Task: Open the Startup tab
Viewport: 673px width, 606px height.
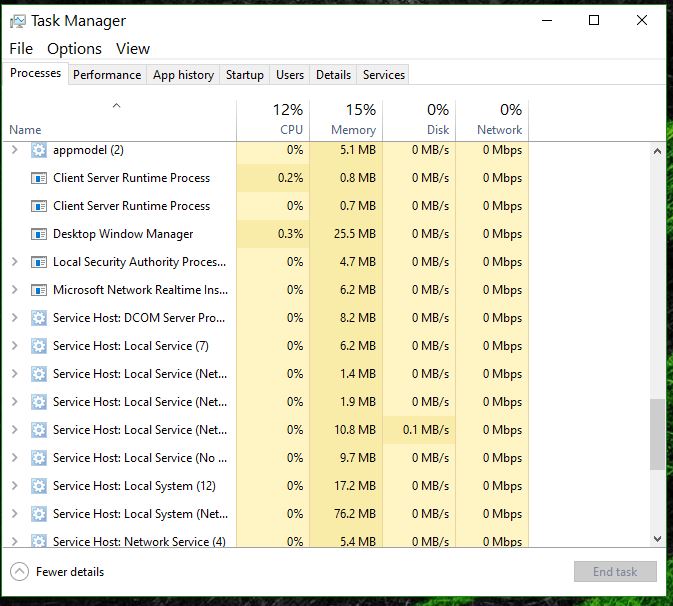Action: [x=245, y=75]
